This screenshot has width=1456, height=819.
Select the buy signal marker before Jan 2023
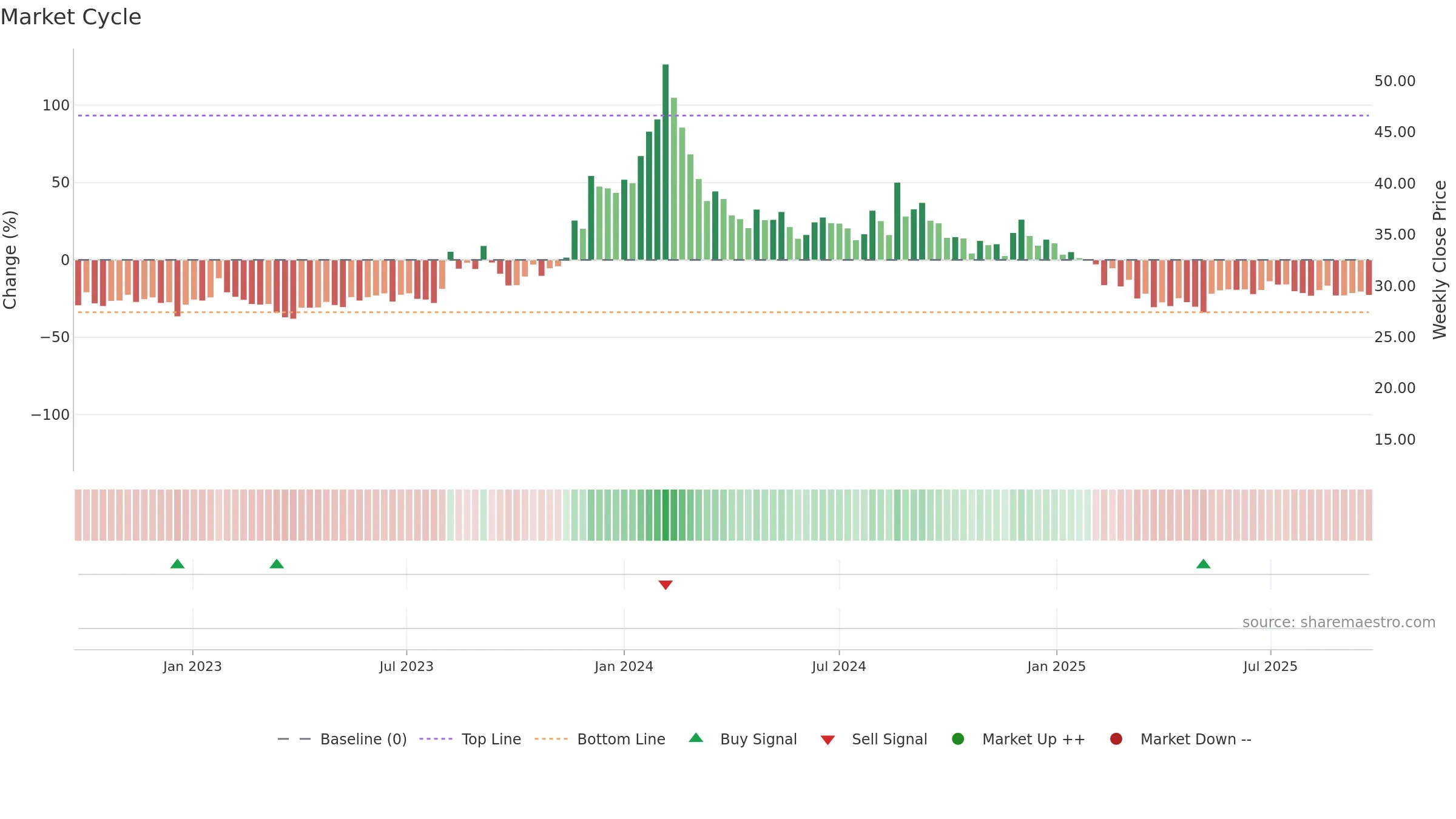177,564
